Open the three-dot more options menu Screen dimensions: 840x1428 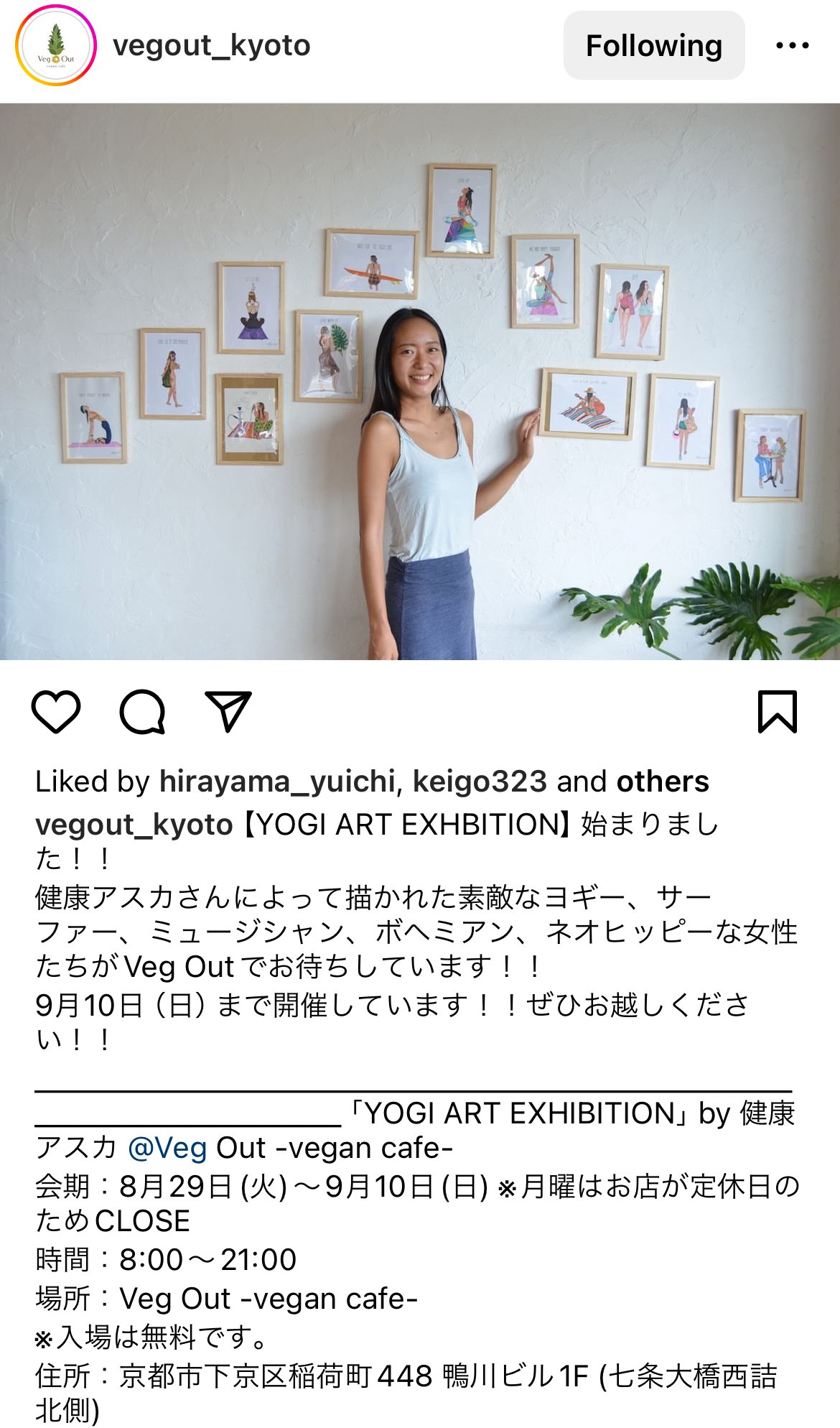(x=793, y=46)
